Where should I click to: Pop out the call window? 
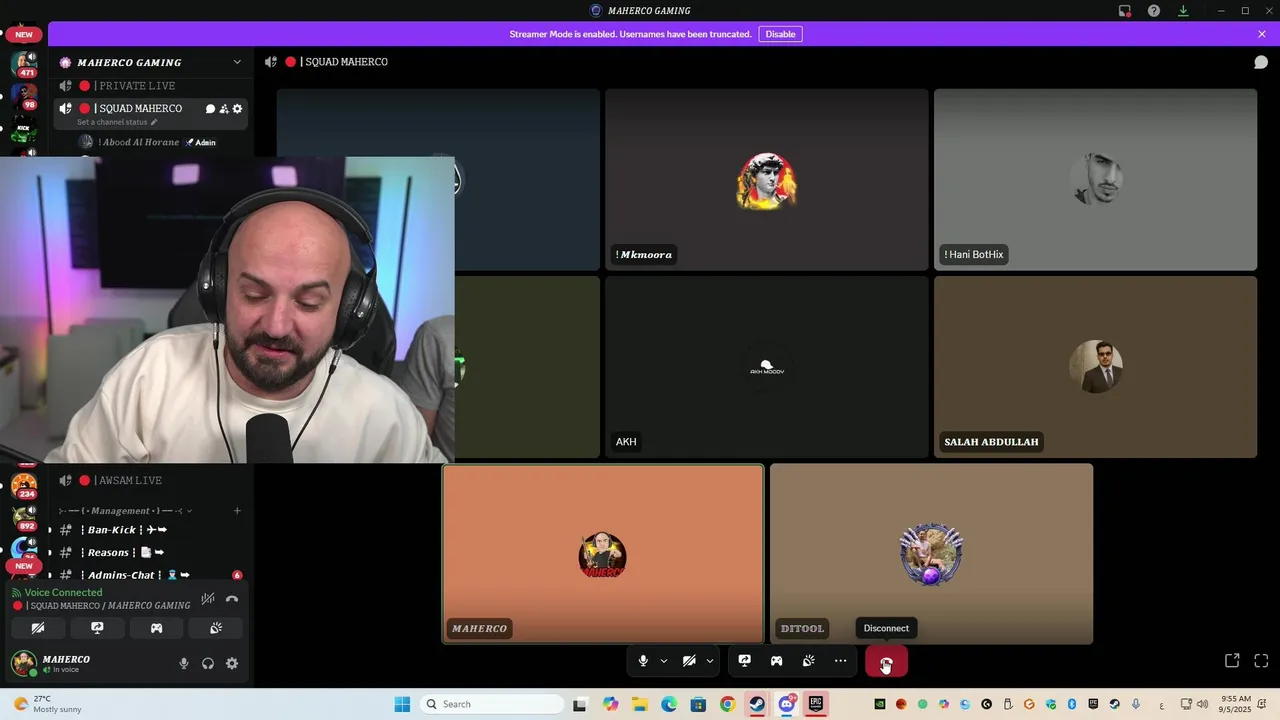[x=1232, y=661]
